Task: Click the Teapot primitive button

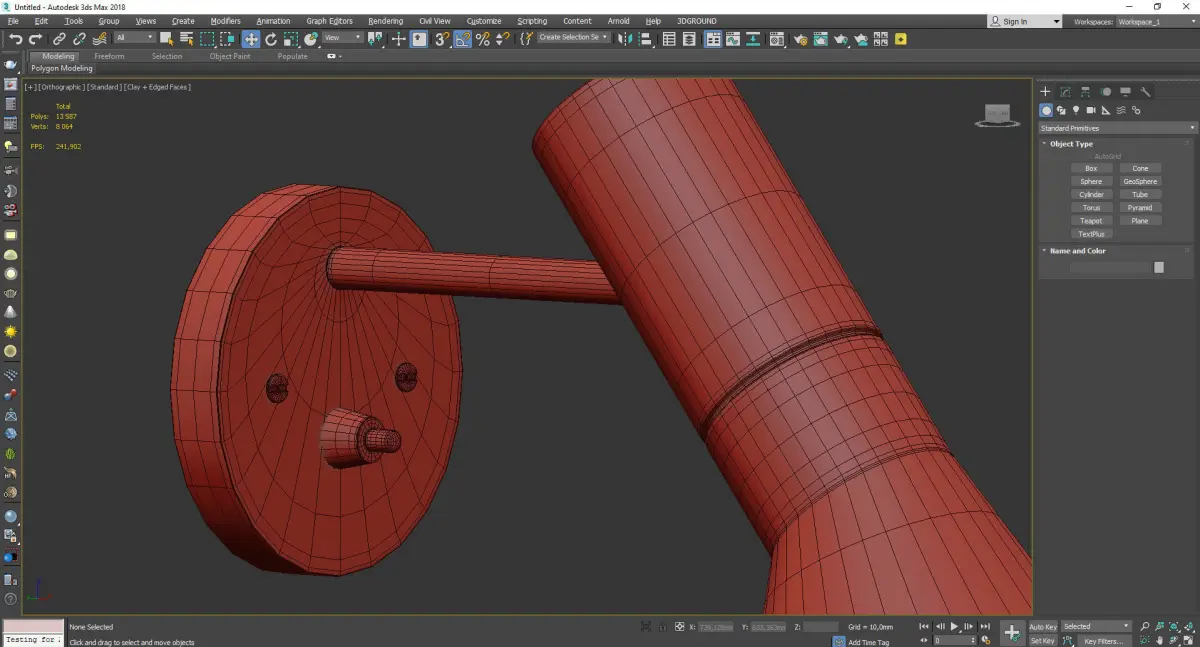Action: 1091,221
